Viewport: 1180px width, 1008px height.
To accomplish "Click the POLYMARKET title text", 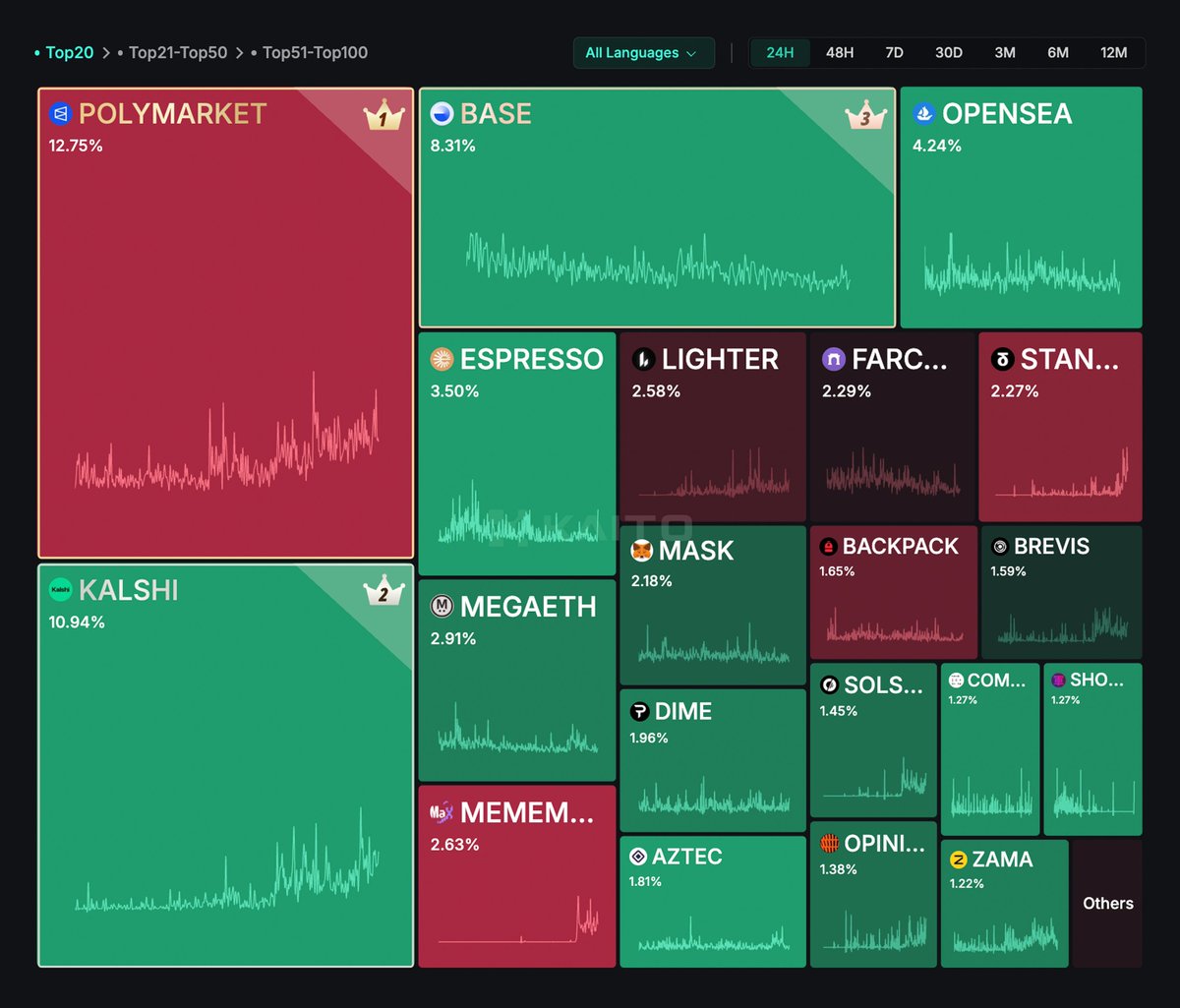I will 173,114.
